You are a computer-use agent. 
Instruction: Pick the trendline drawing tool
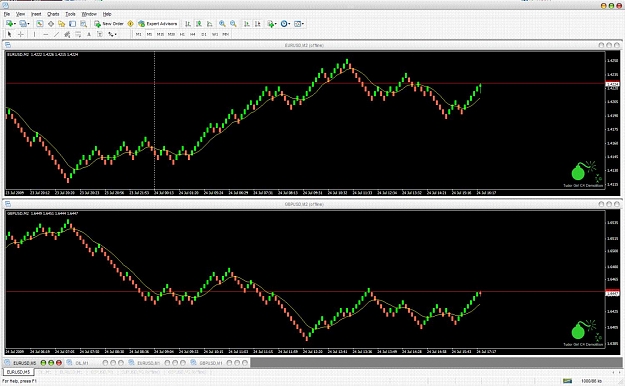pos(57,34)
